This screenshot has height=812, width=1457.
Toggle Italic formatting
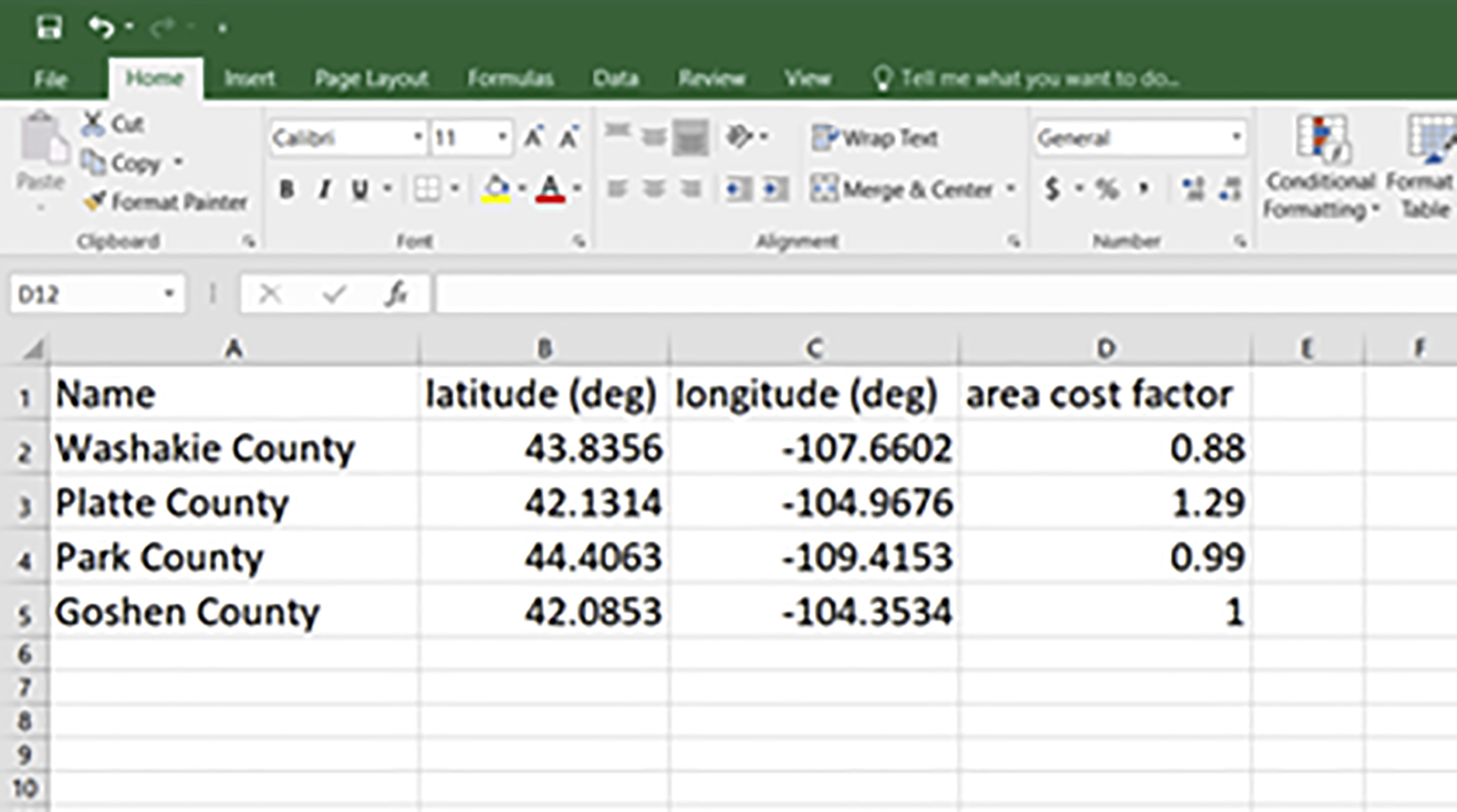pos(324,190)
